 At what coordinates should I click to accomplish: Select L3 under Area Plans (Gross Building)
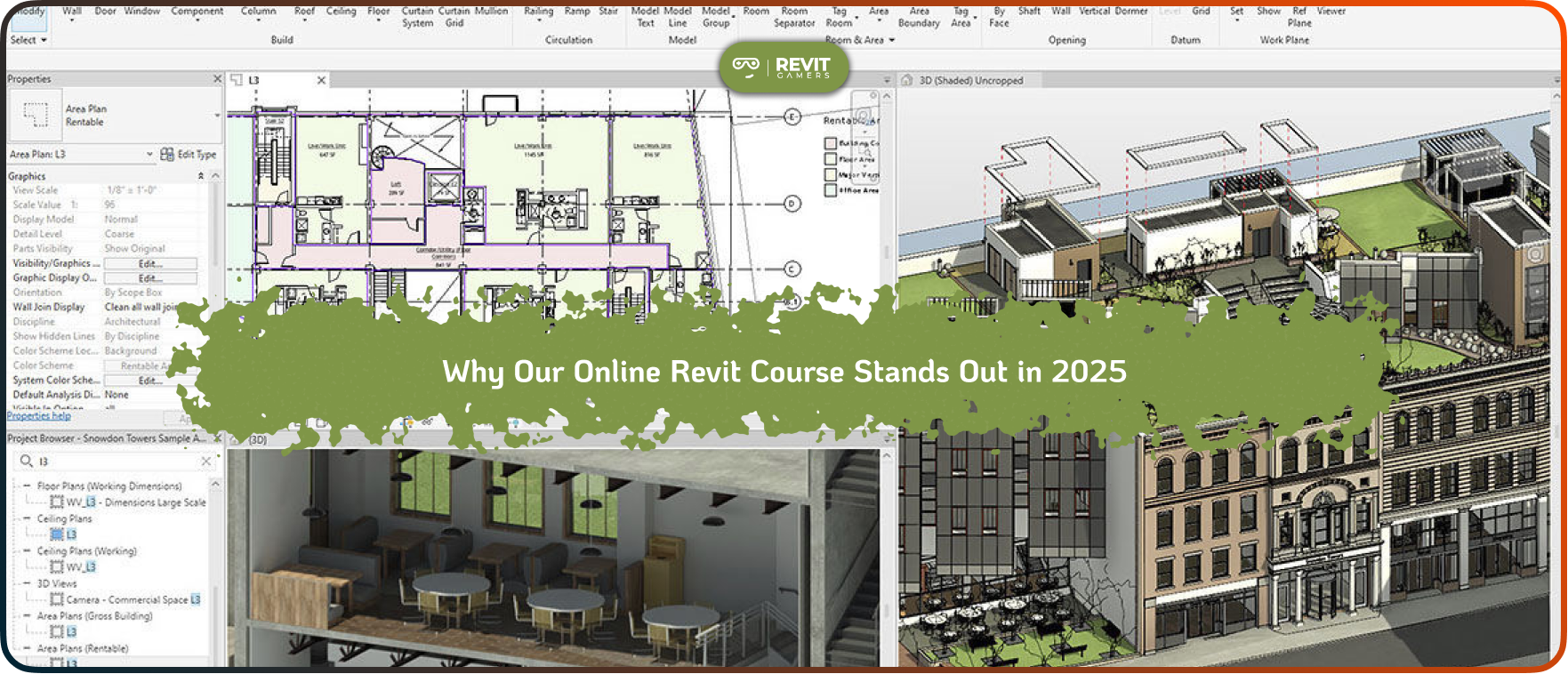72,632
